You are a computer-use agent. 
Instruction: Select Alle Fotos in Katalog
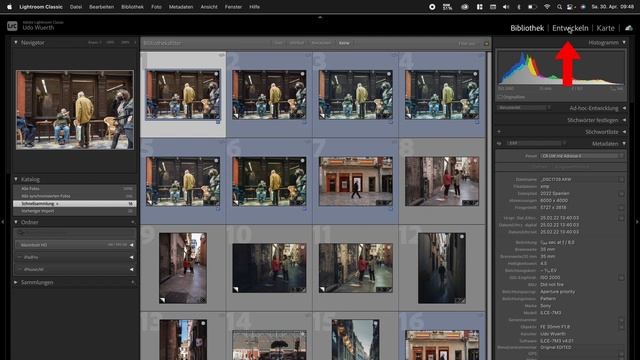(75, 189)
